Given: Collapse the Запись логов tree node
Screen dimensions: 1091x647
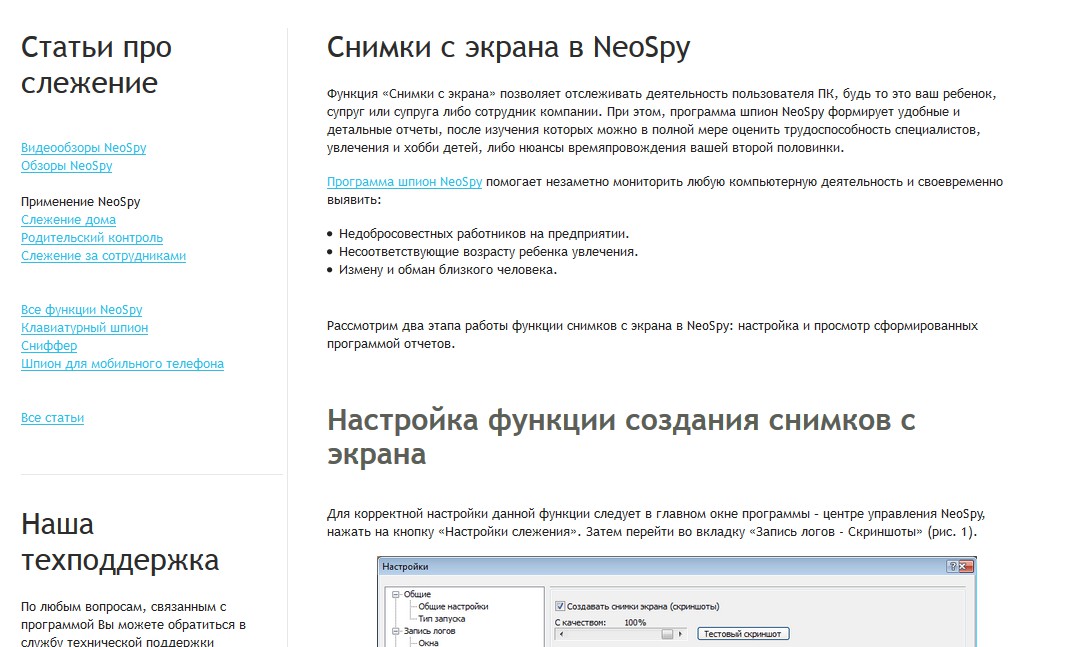Looking at the screenshot, I should pyautogui.click(x=396, y=631).
